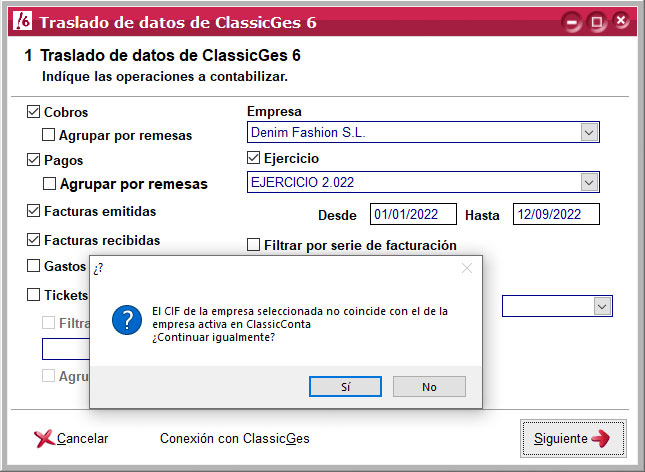Maximize the Traslado de datos window
645x472 pixels.
596,21
